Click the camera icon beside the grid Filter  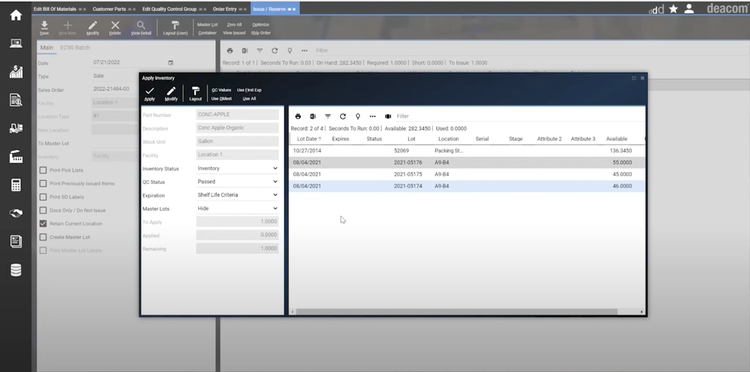click(x=388, y=116)
